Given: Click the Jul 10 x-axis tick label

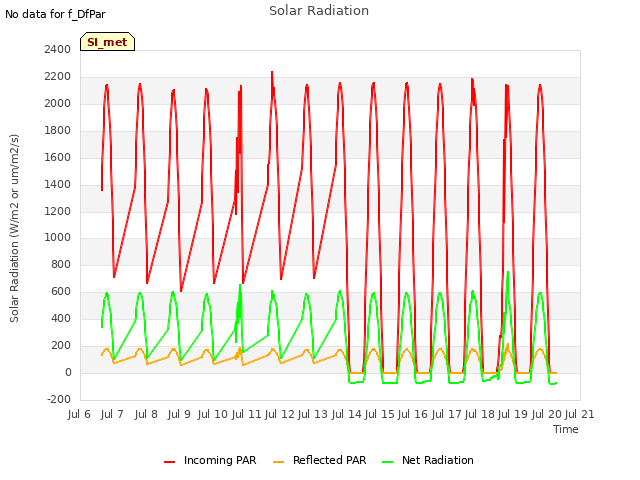Looking at the screenshot, I should coord(213,414).
